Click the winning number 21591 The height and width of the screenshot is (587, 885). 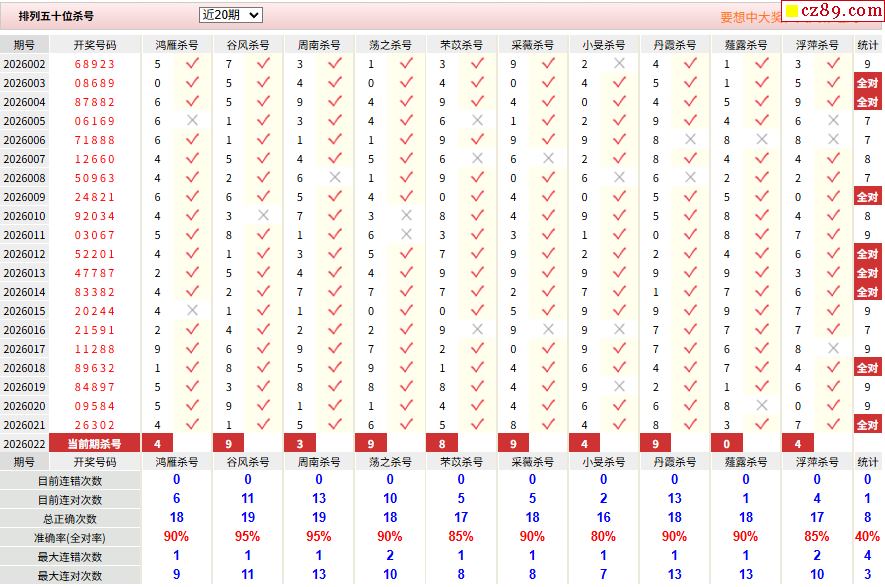point(95,330)
